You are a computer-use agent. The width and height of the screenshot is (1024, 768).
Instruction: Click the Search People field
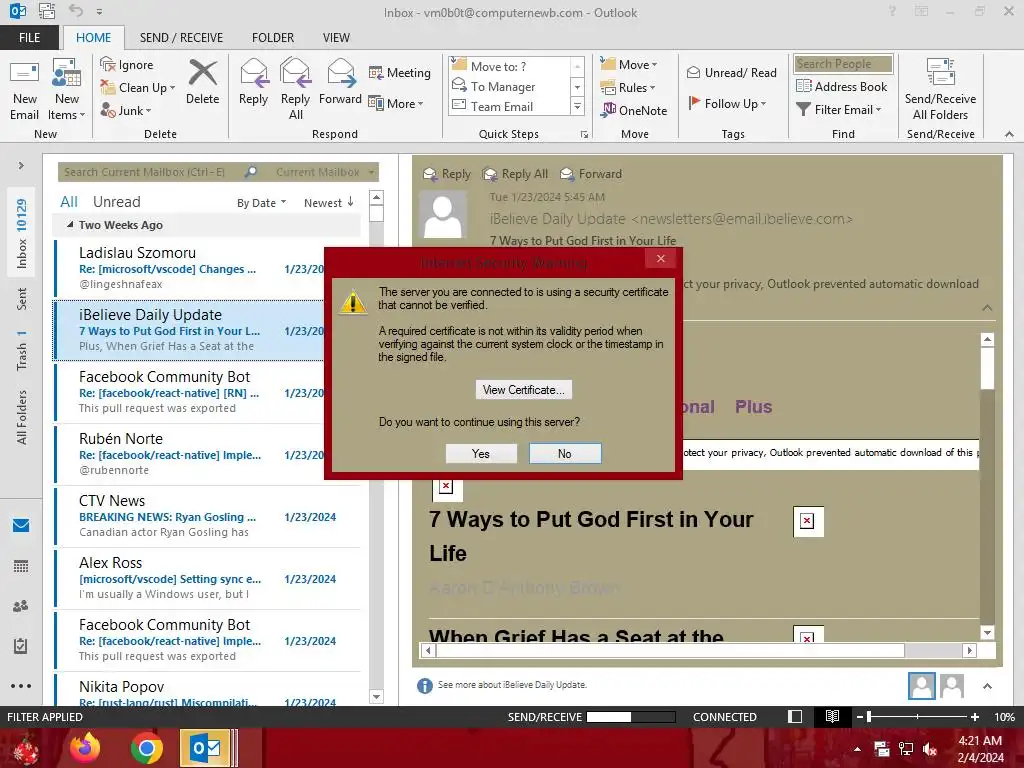point(843,63)
